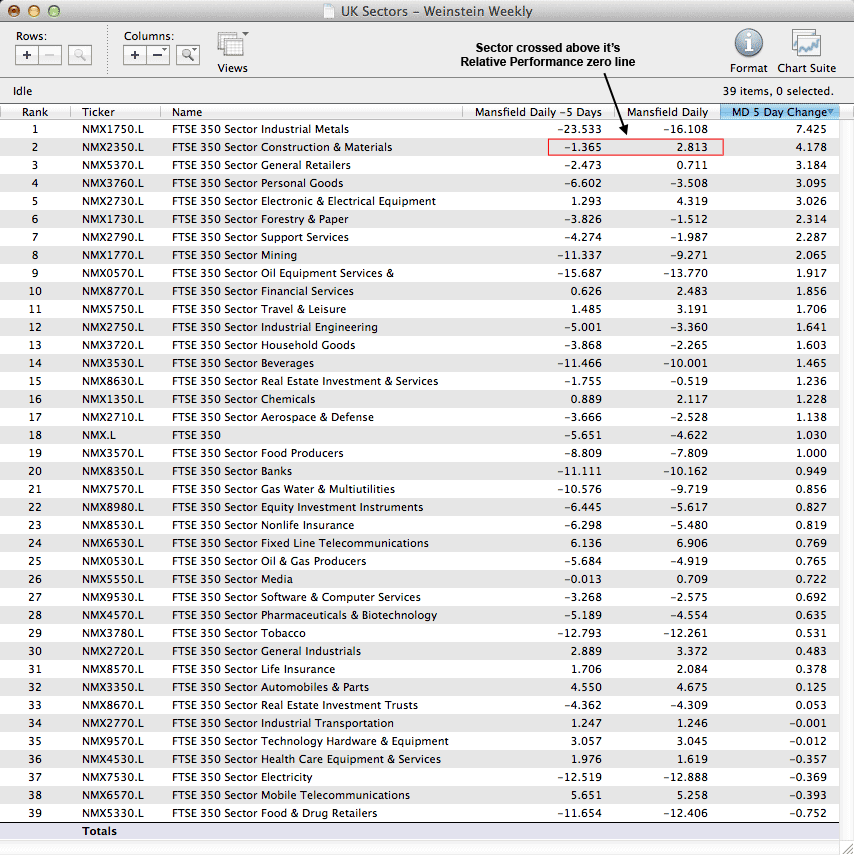Image resolution: width=854 pixels, height=855 pixels.
Task: Sort by the Rank column header
Action: (x=35, y=112)
